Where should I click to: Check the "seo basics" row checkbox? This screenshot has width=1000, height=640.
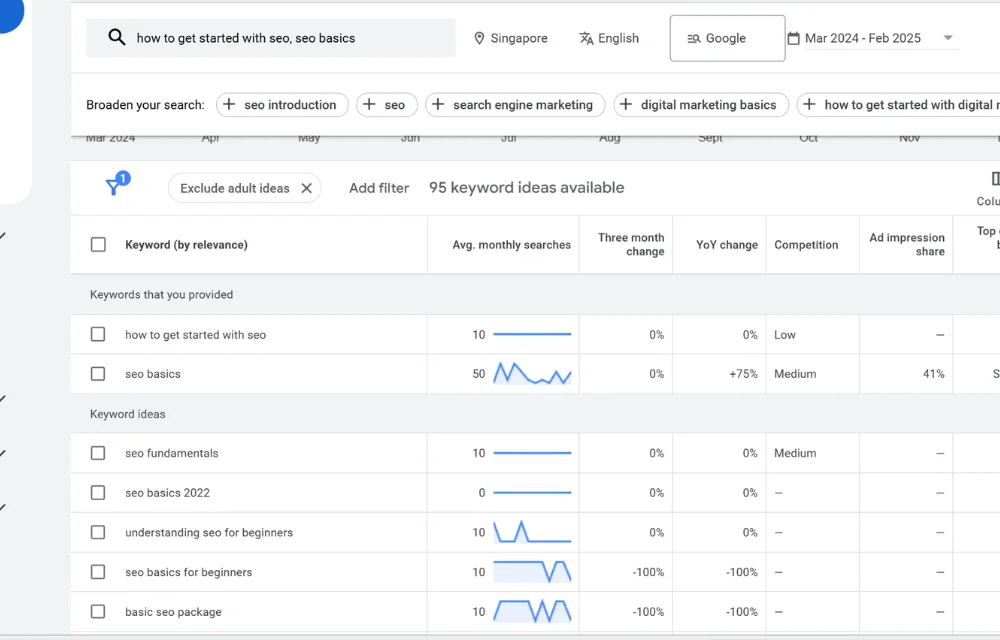(97, 373)
